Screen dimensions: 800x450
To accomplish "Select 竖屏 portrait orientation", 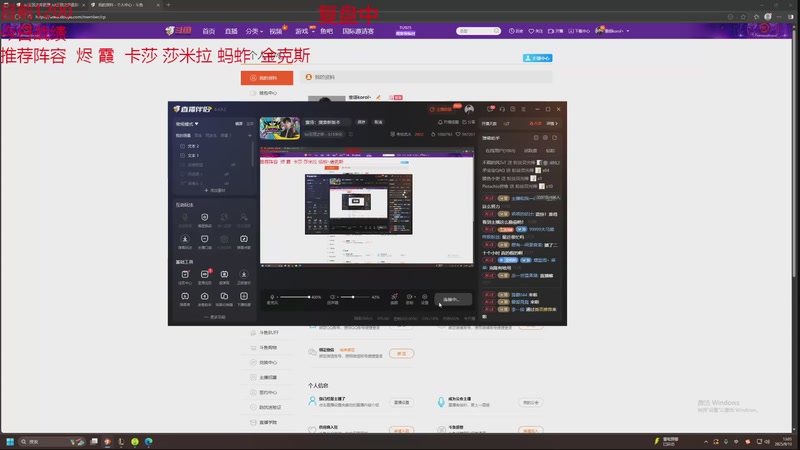I will tap(249, 124).
